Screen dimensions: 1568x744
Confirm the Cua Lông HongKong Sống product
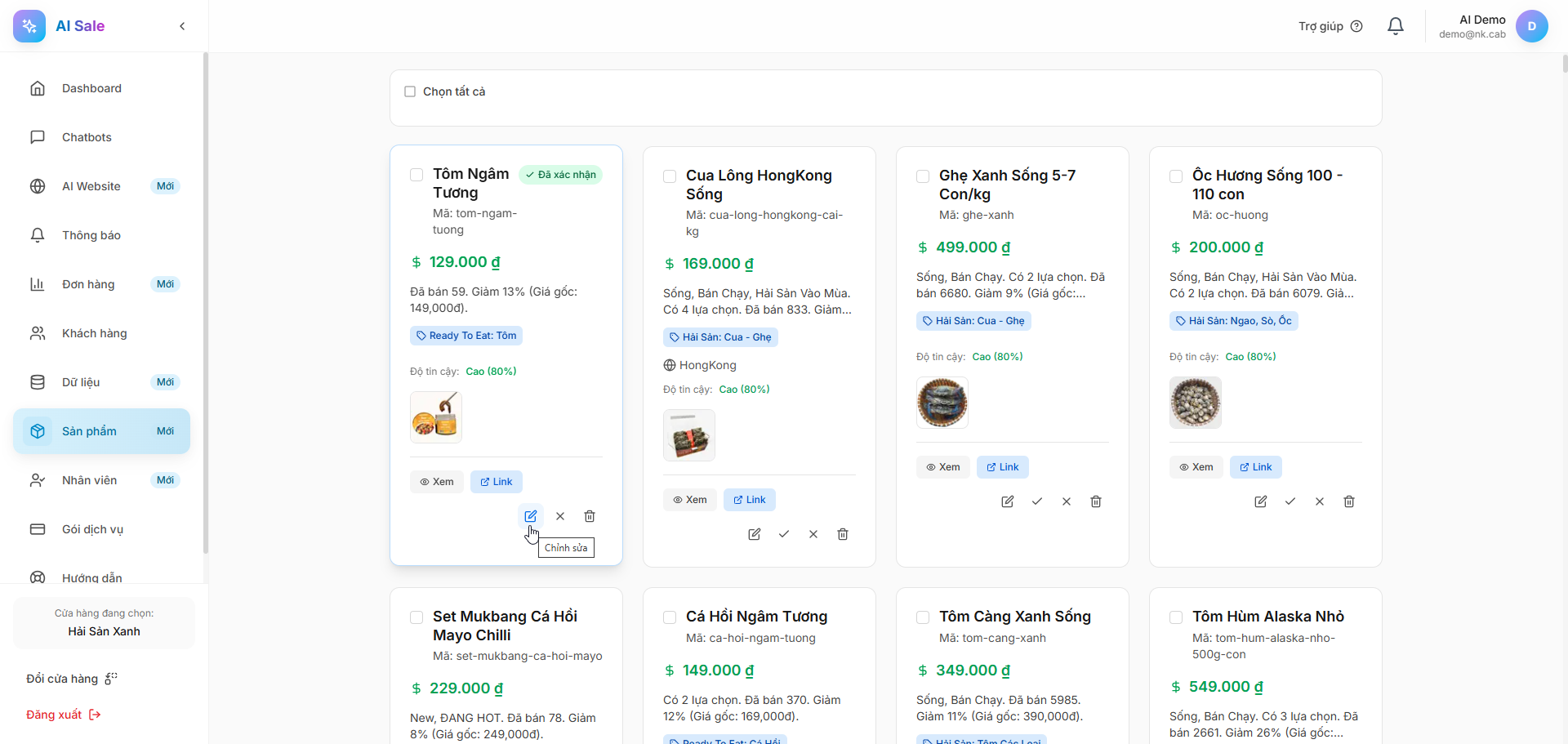click(784, 534)
